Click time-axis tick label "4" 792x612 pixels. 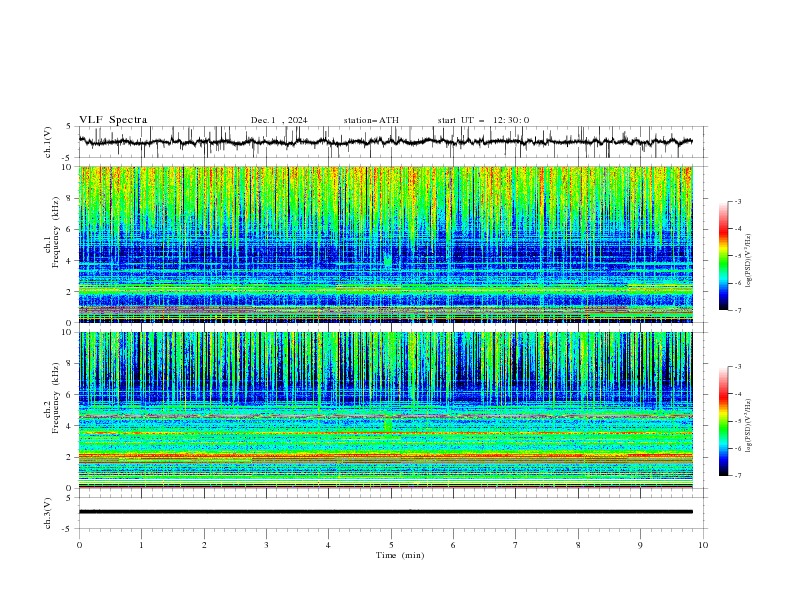tap(328, 545)
